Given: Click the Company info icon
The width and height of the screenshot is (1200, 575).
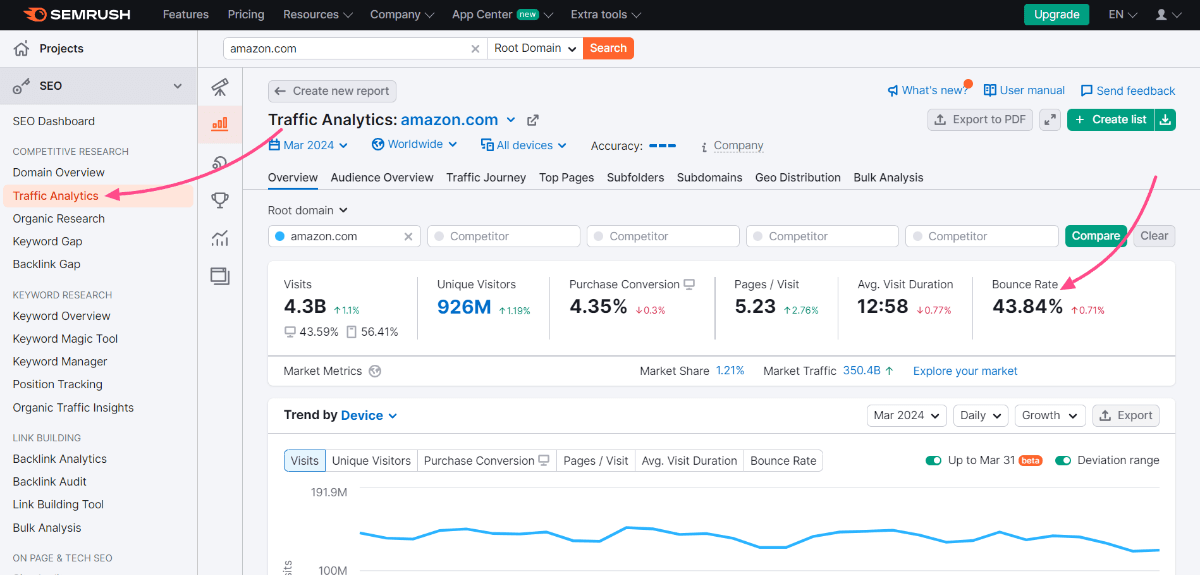Looking at the screenshot, I should (x=704, y=146).
